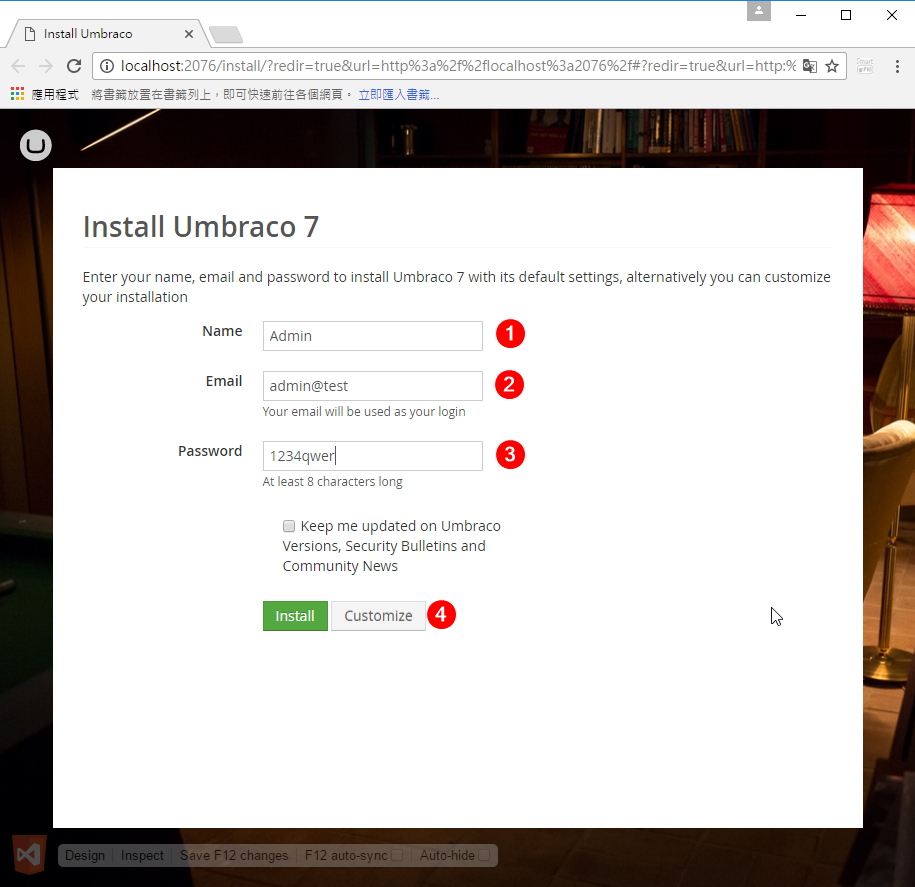The image size is (915, 887).
Task: Open a new browser tab
Action: [x=226, y=35]
